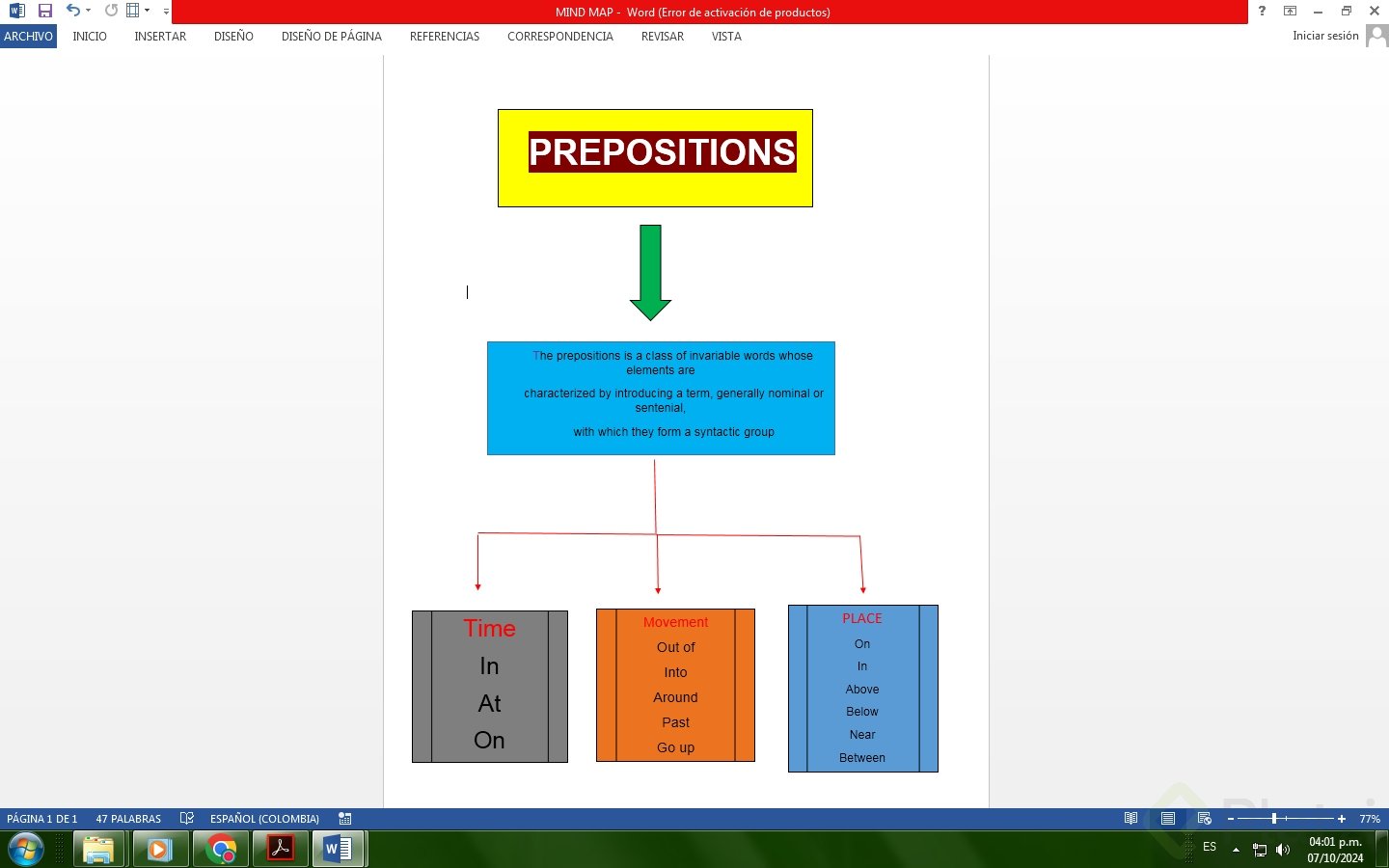
Task: Click the Redo/Repeat arrow icon
Action: pos(111,11)
